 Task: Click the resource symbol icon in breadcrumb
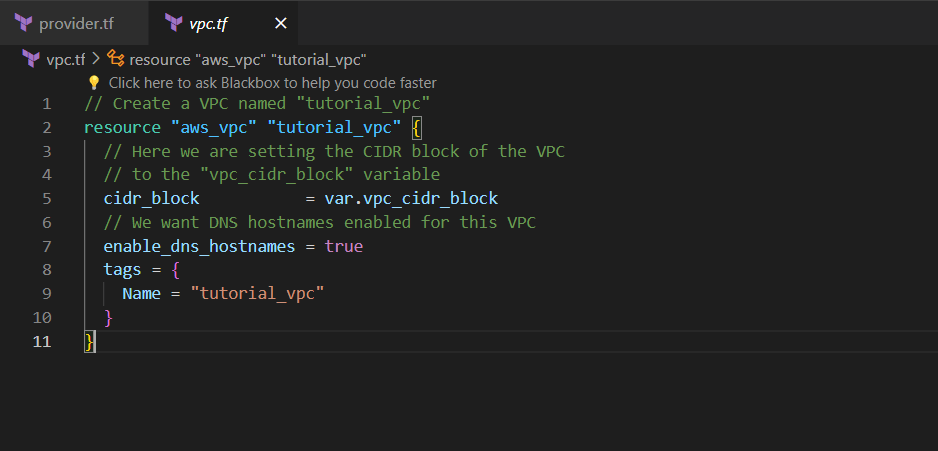pos(116,59)
